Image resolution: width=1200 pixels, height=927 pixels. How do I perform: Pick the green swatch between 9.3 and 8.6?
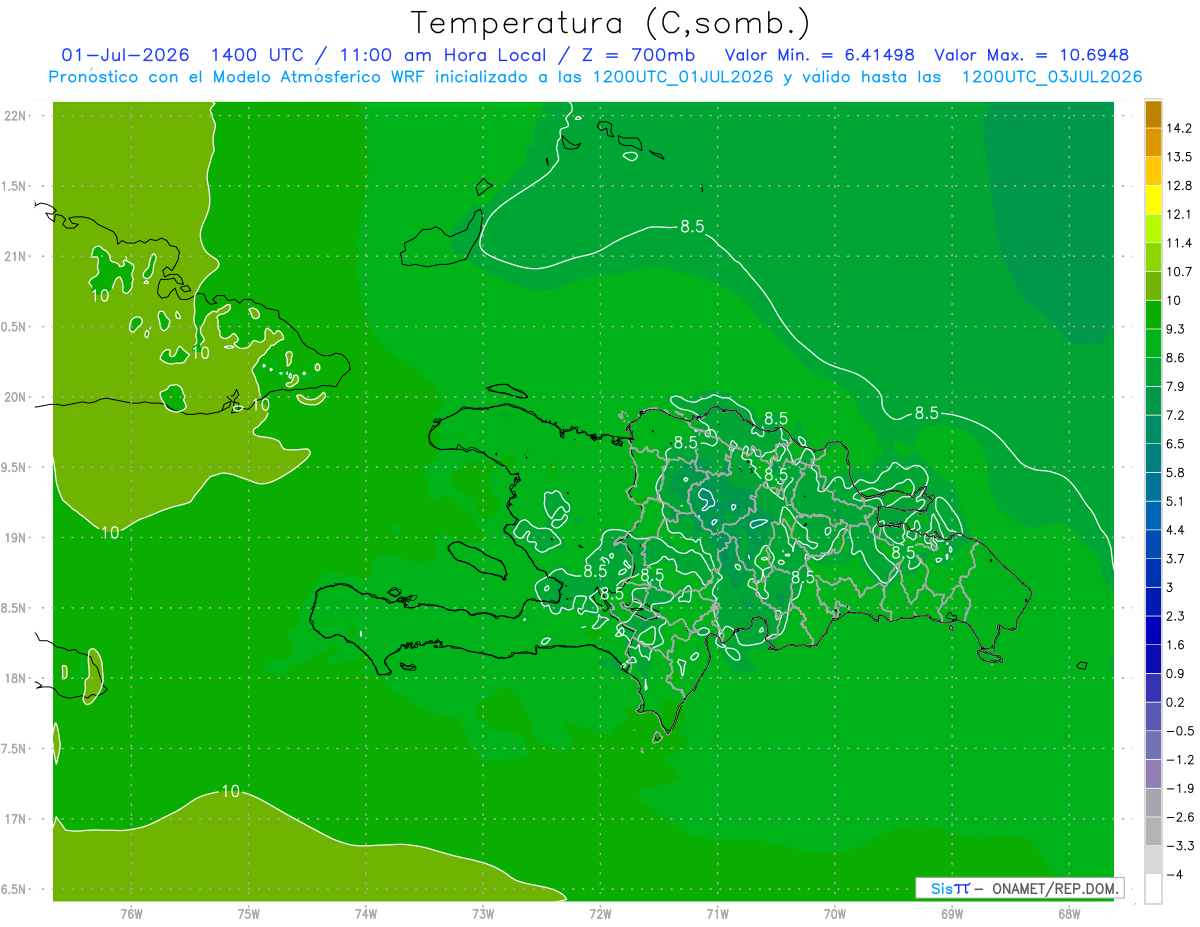1153,344
